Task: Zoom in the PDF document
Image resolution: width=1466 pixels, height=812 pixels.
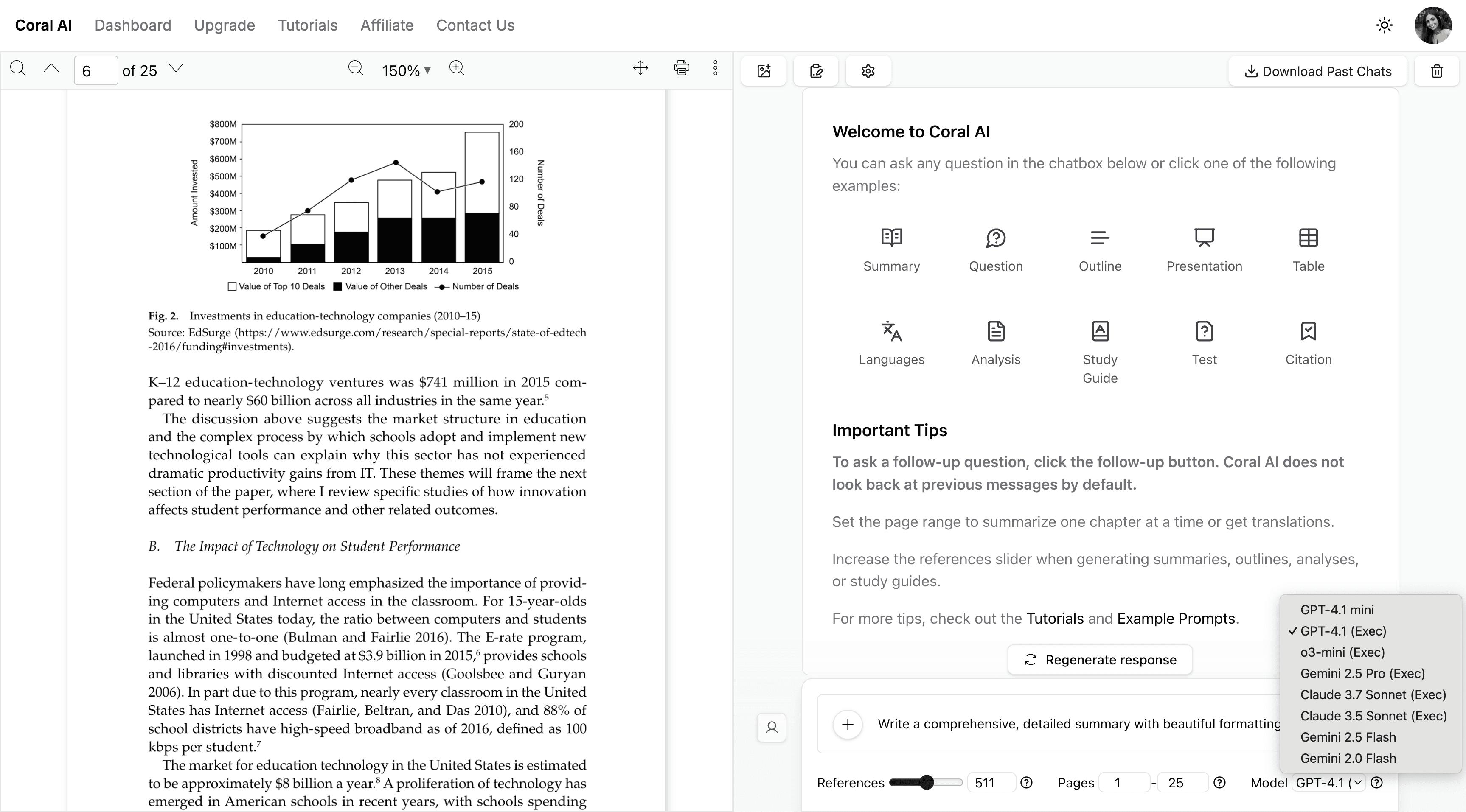Action: pyautogui.click(x=456, y=69)
